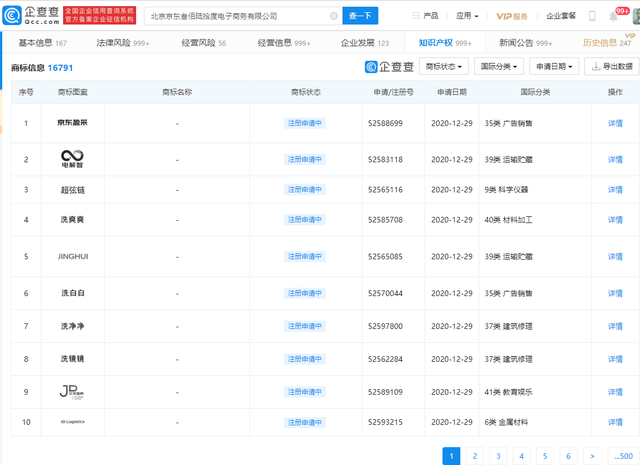Focus the company name search field
The height and width of the screenshot is (465, 640).
point(243,16)
